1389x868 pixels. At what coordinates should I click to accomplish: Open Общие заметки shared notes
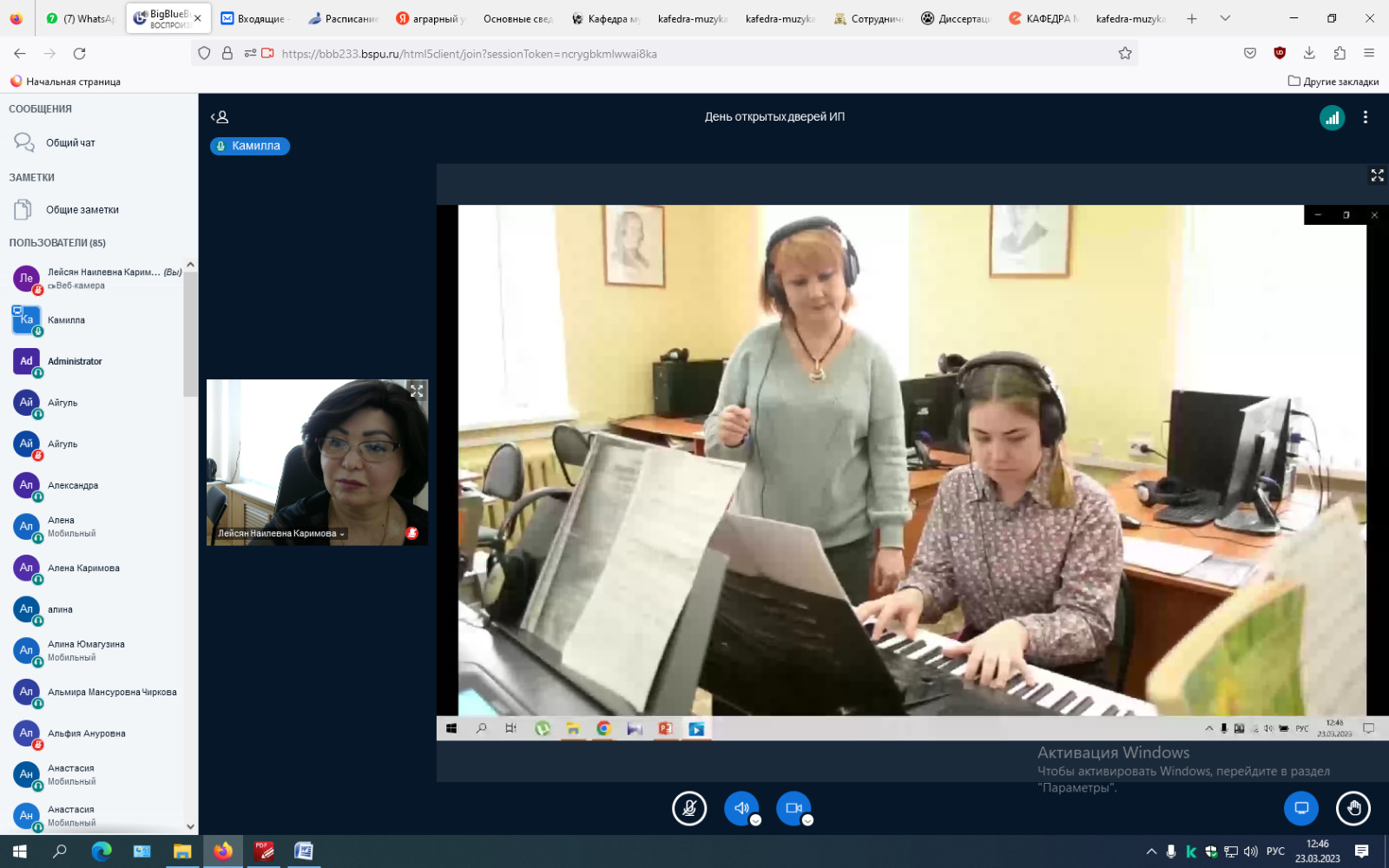pyautogui.click(x=82, y=210)
